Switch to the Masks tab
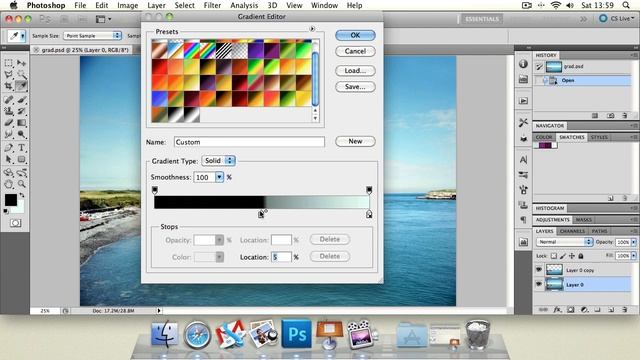This screenshot has width=640, height=360. (x=584, y=220)
